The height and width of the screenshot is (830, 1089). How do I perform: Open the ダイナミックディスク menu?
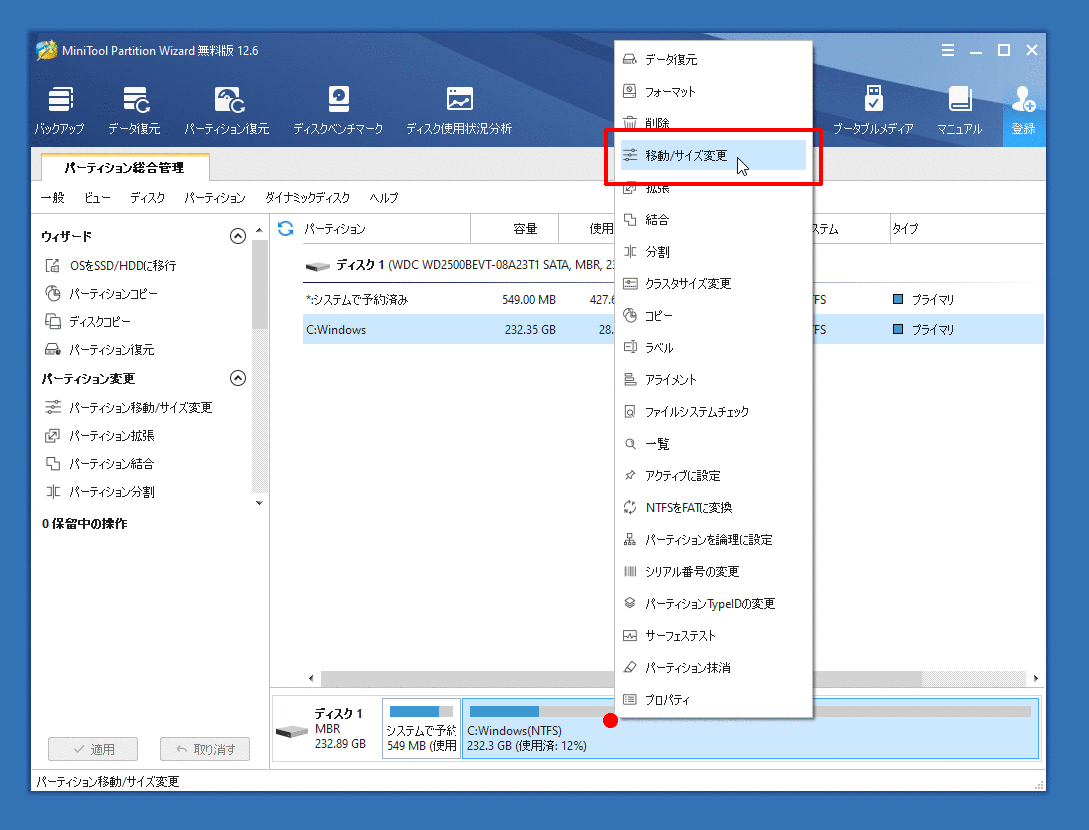tap(307, 198)
